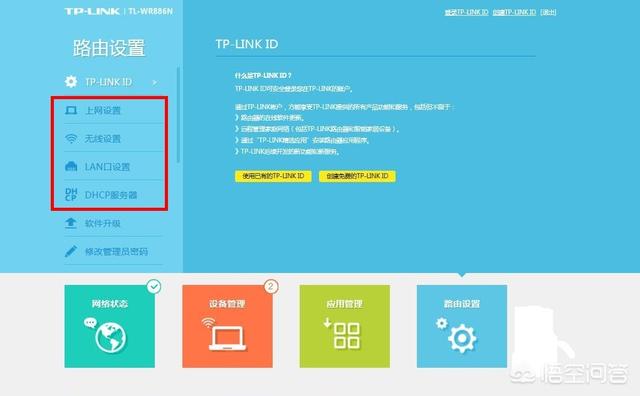Click the 创建TP-LINK ID header link
Image resolution: width=640 pixels, height=396 pixels.
[514, 12]
